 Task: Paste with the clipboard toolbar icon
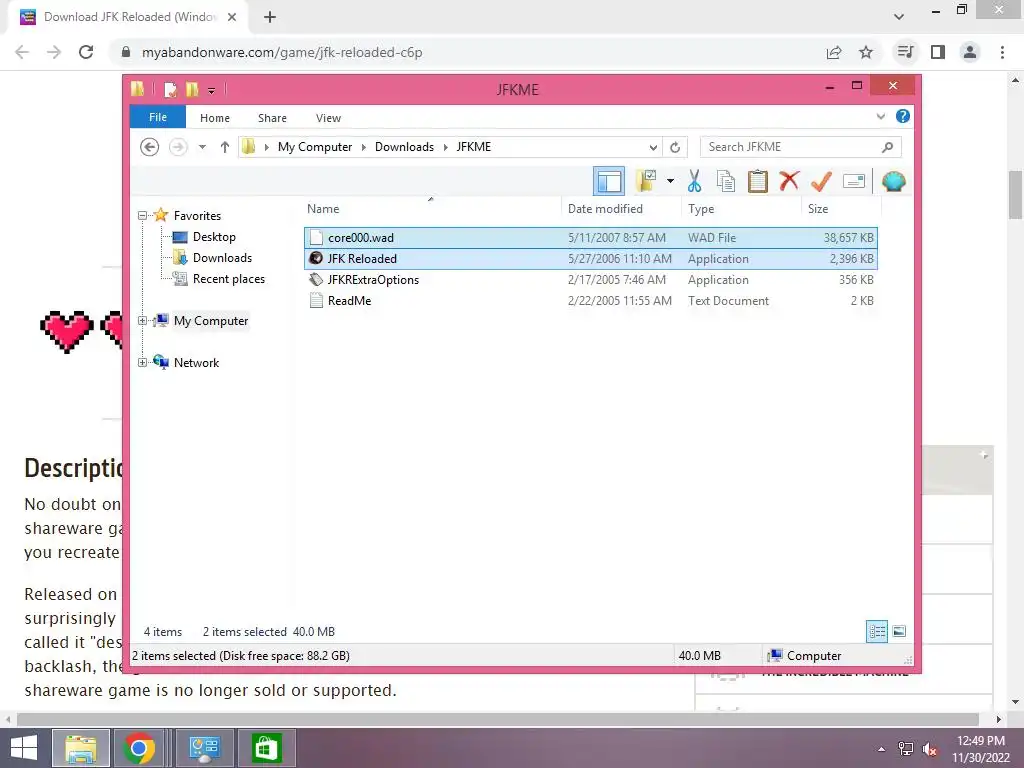758,181
